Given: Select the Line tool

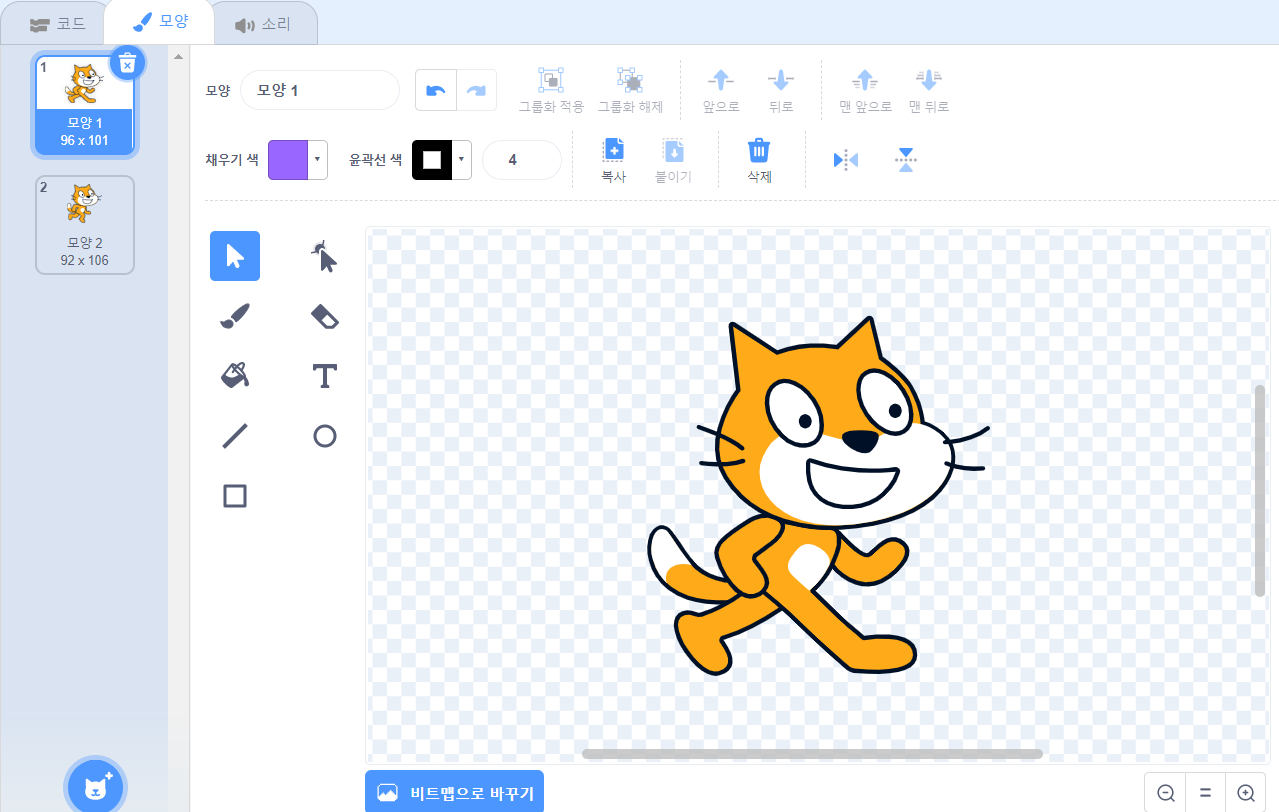Looking at the screenshot, I should tap(235, 436).
